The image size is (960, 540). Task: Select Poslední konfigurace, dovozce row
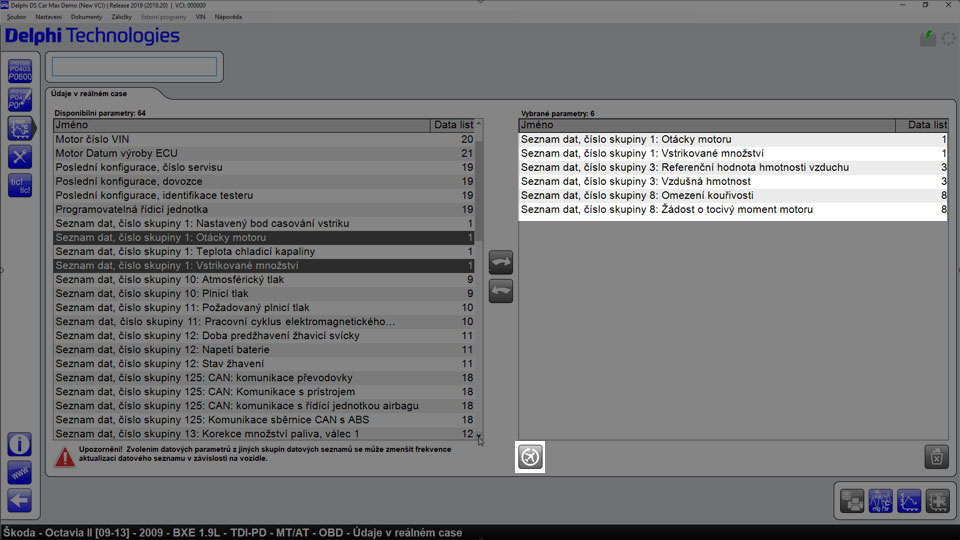(264, 181)
